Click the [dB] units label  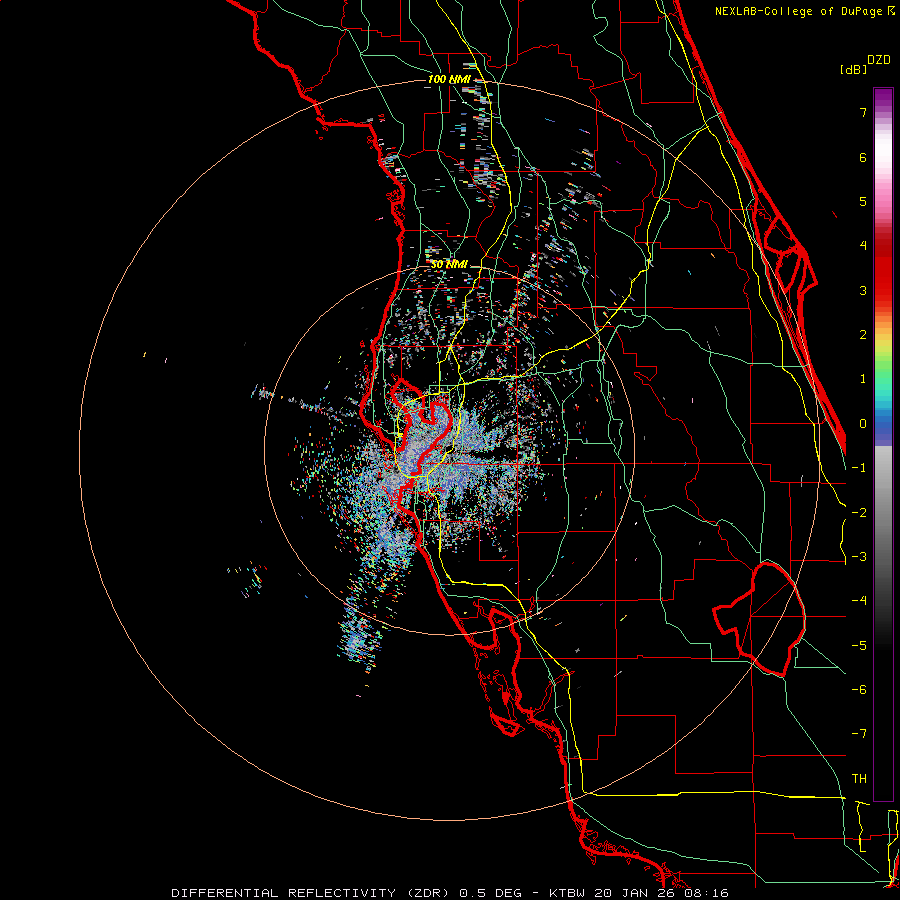(x=853, y=70)
